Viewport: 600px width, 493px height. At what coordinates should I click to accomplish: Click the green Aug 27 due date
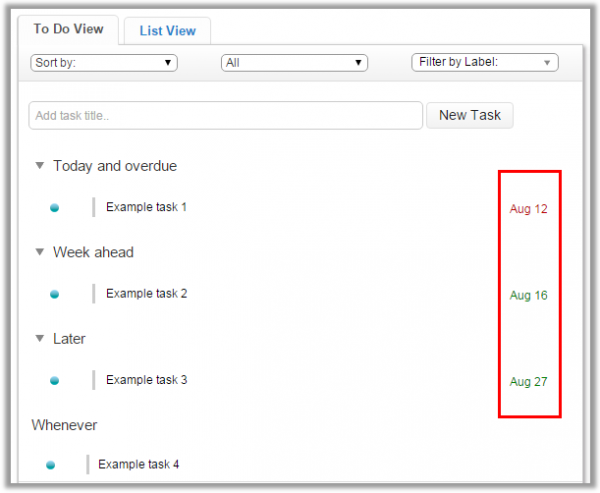tap(528, 382)
